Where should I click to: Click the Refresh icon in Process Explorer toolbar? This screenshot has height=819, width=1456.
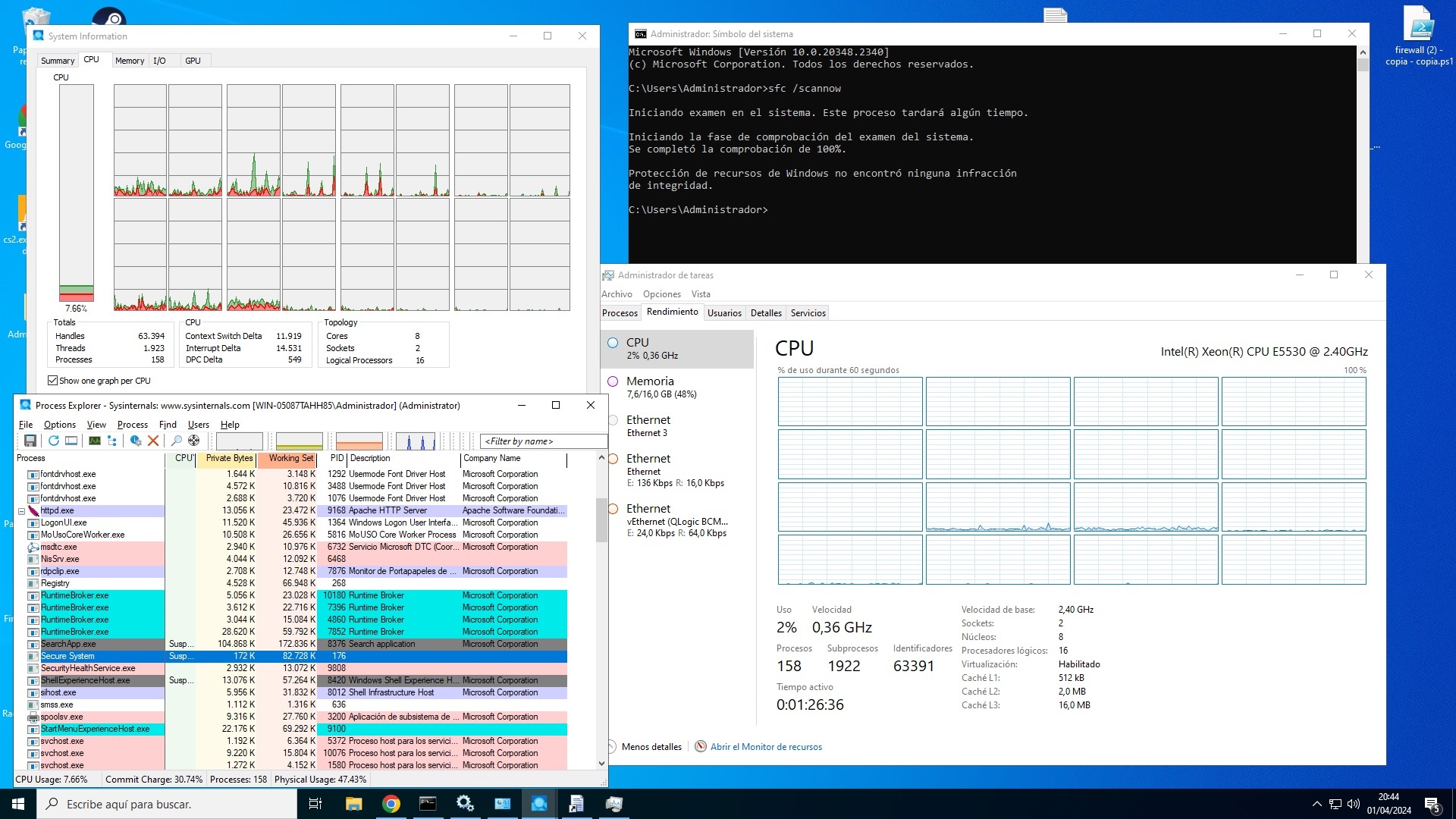[54, 441]
